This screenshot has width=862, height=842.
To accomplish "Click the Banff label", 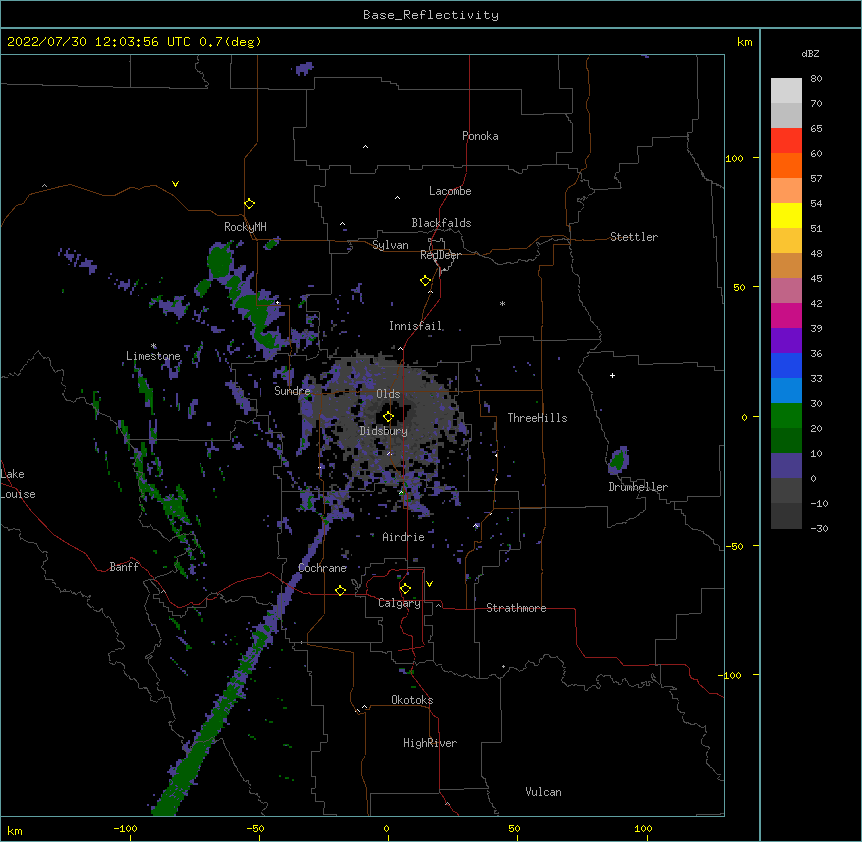I will click(124, 567).
